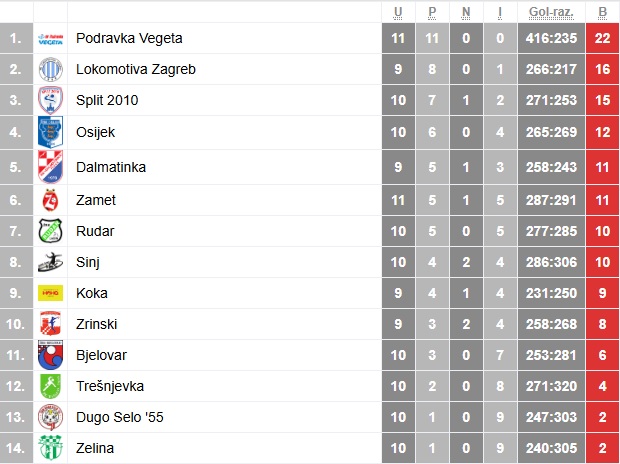Screen dimensions: 620x464
Task: Click the Lokomotiva Zagreb team name
Action: coord(136,69)
